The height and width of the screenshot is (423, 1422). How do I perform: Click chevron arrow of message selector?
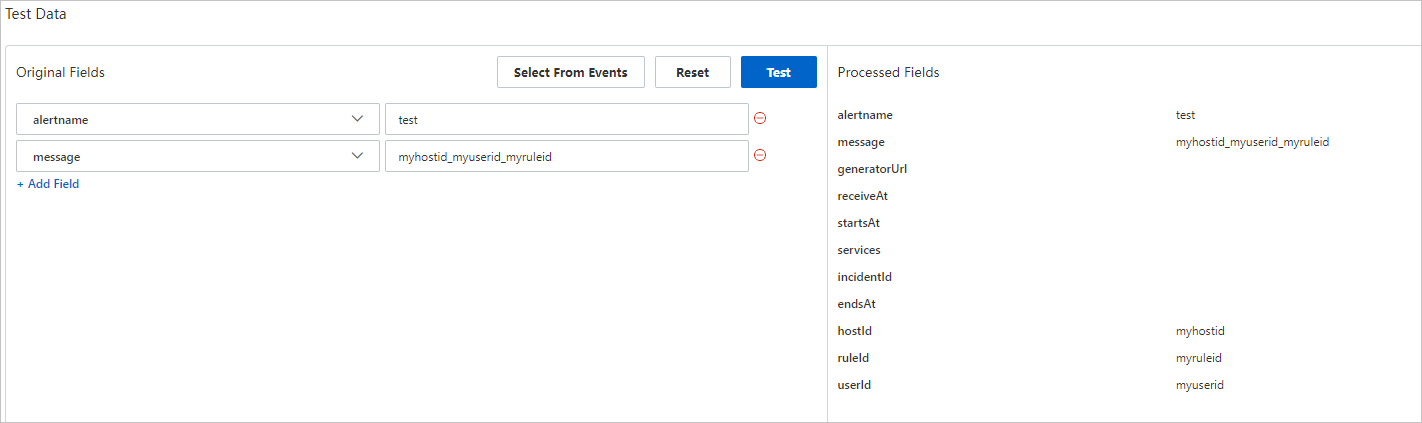[x=358, y=156]
